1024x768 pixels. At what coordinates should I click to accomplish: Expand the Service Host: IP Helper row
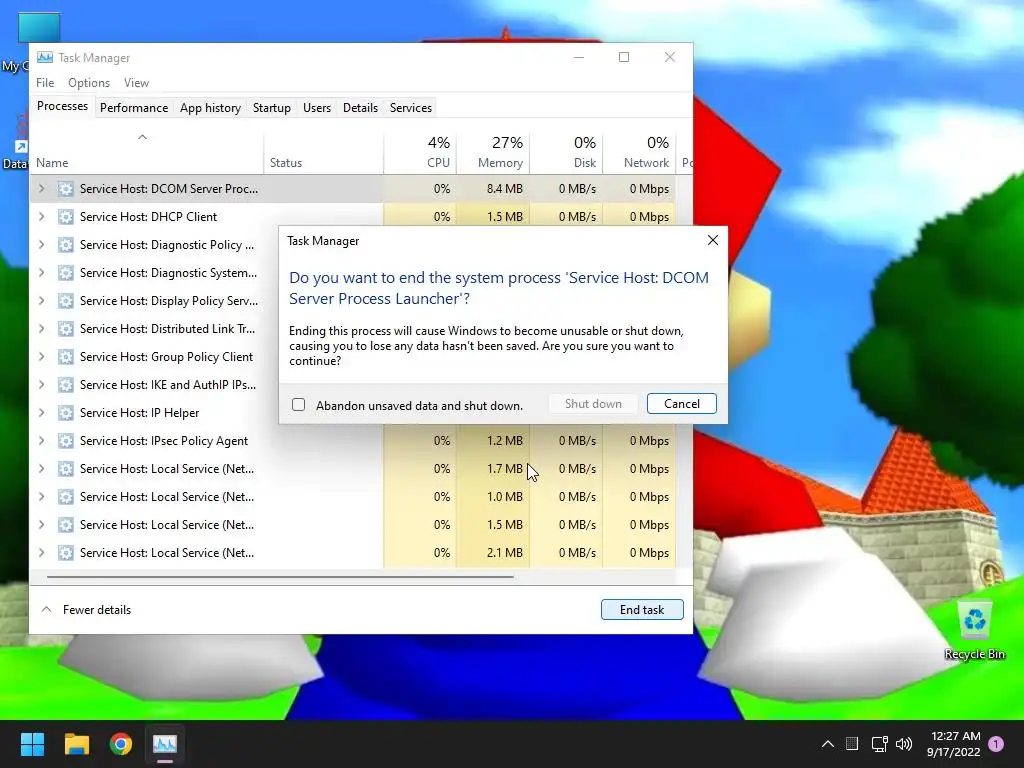tap(42, 413)
